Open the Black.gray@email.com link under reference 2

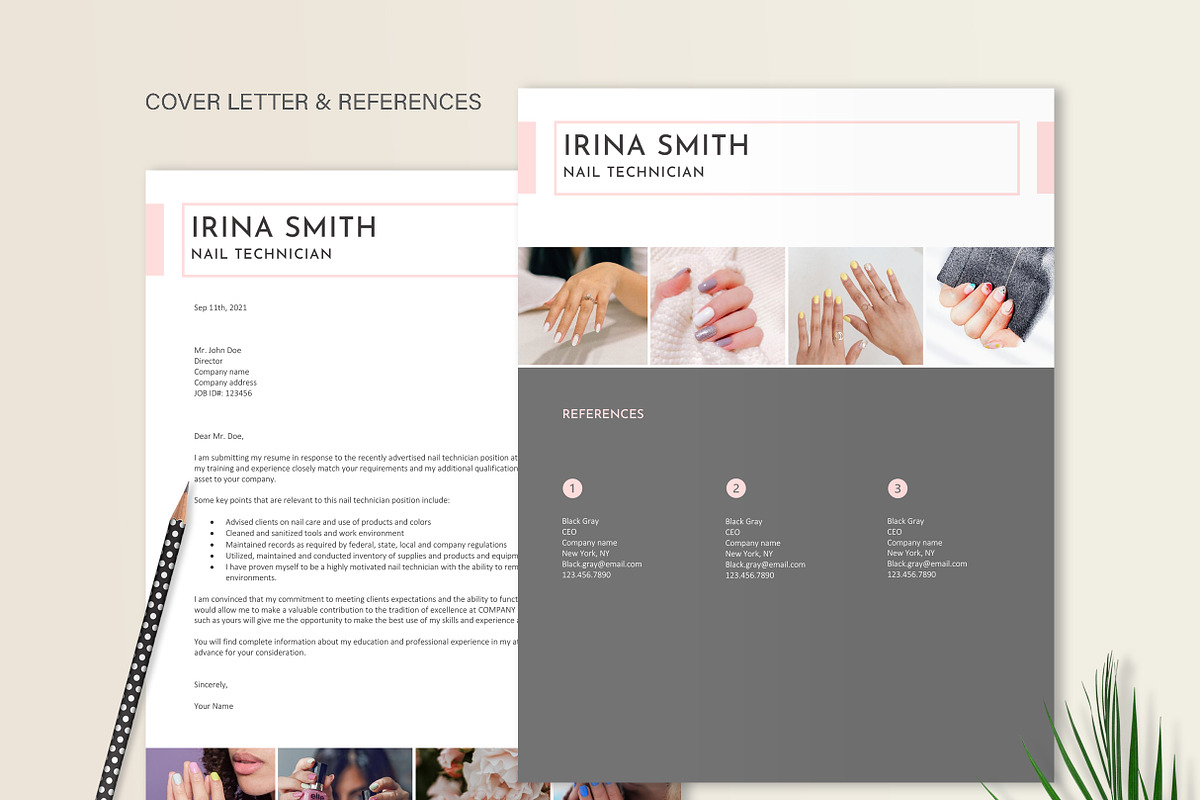[x=765, y=564]
